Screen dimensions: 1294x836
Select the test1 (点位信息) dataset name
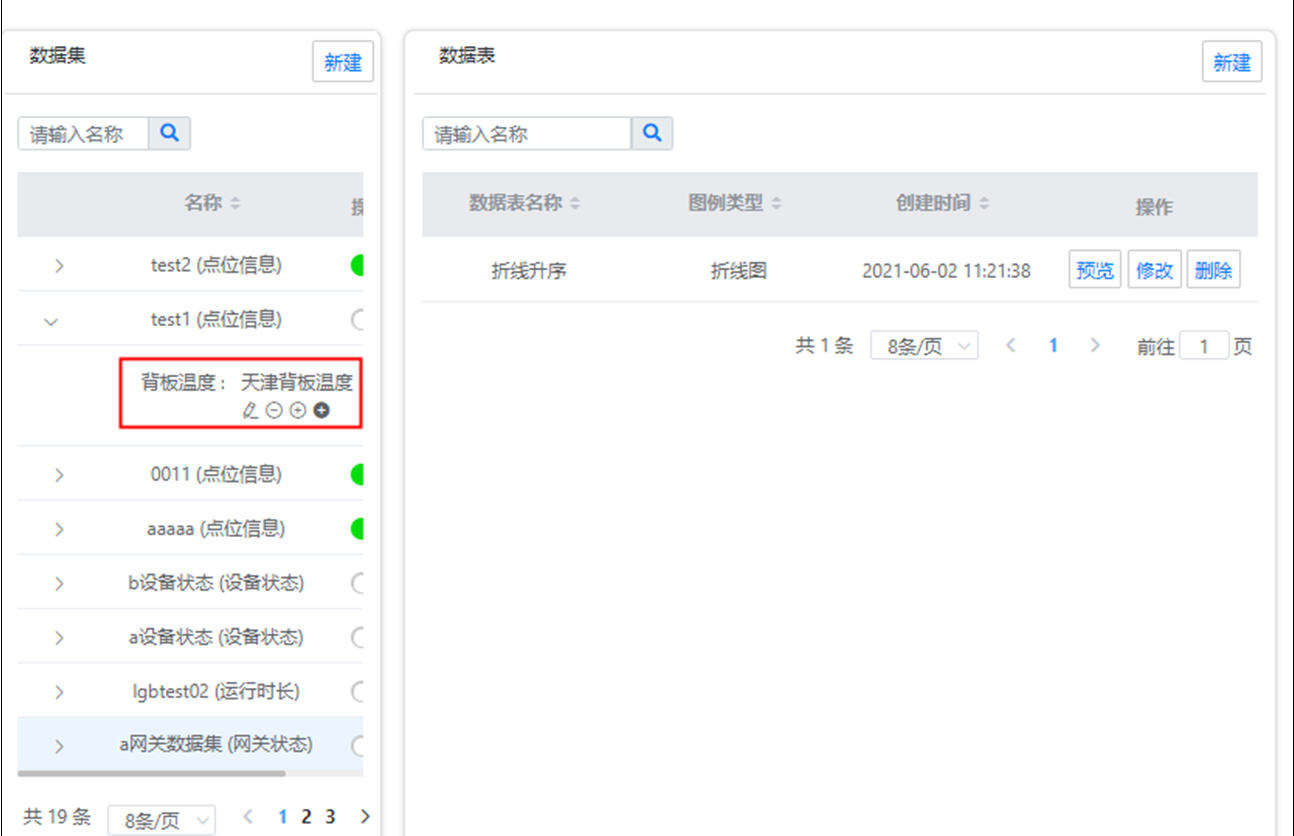[216, 319]
